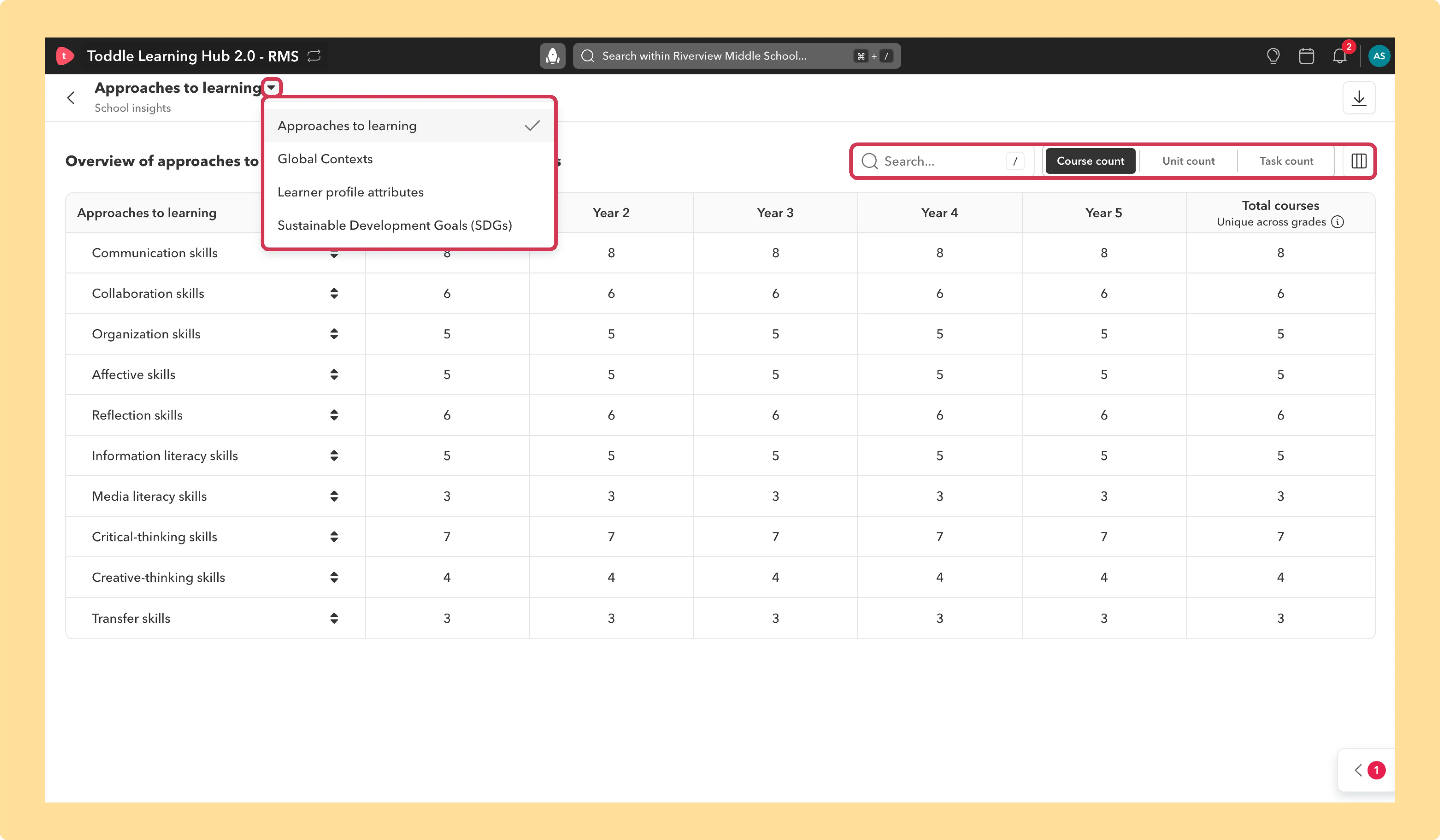Switch to the Task count view
The image size is (1440, 840).
(x=1286, y=161)
